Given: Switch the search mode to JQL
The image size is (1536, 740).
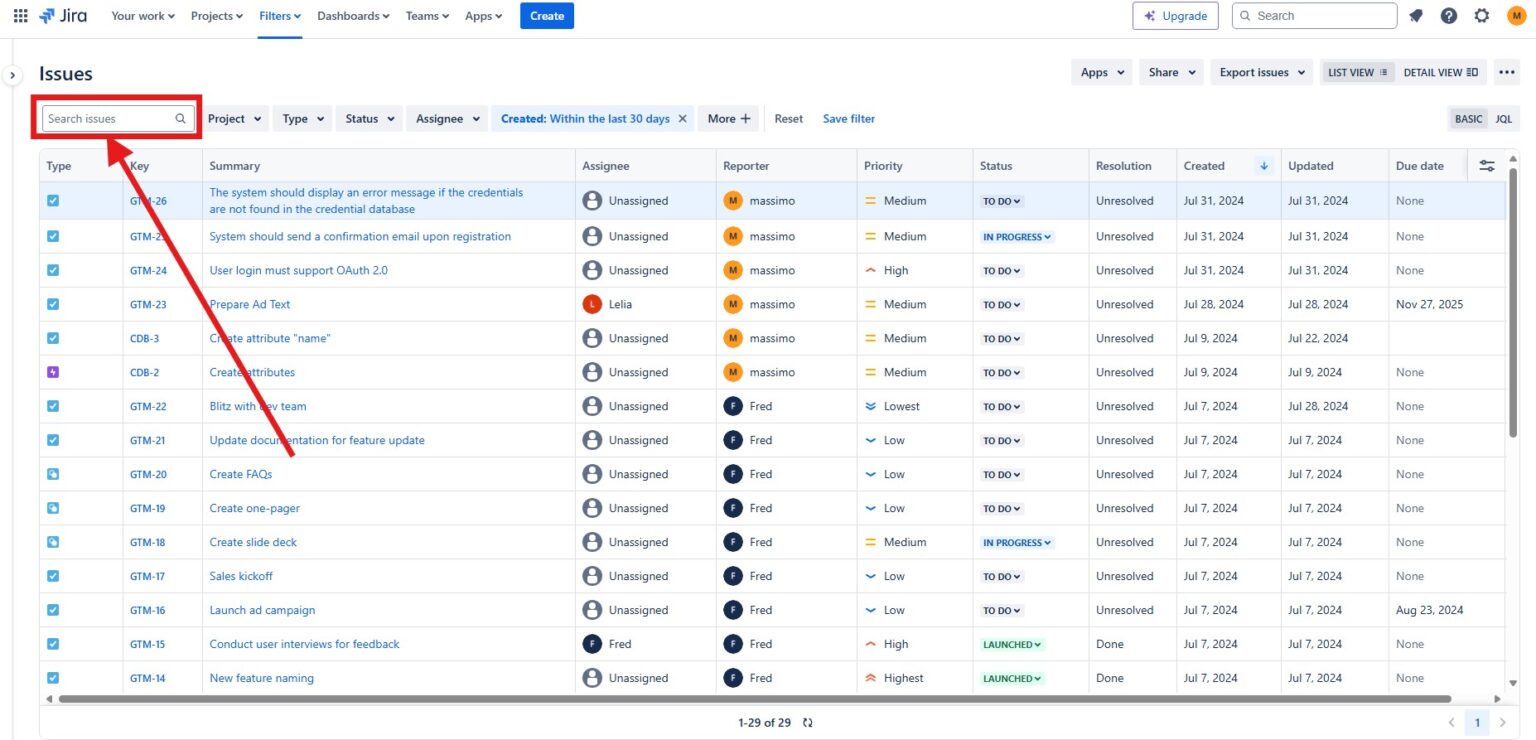Looking at the screenshot, I should pyautogui.click(x=1503, y=118).
